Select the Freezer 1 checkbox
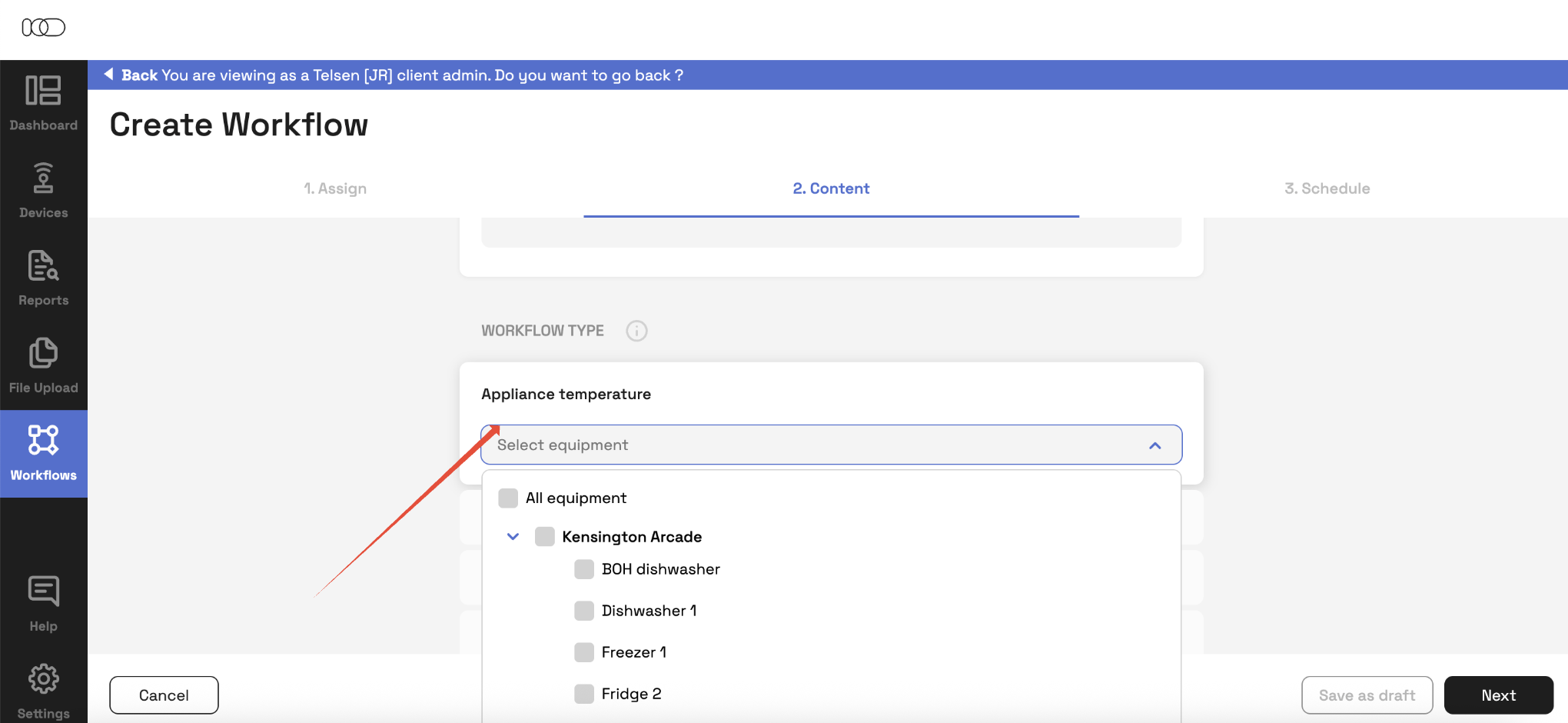Viewport: 1568px width, 723px height. coord(584,652)
